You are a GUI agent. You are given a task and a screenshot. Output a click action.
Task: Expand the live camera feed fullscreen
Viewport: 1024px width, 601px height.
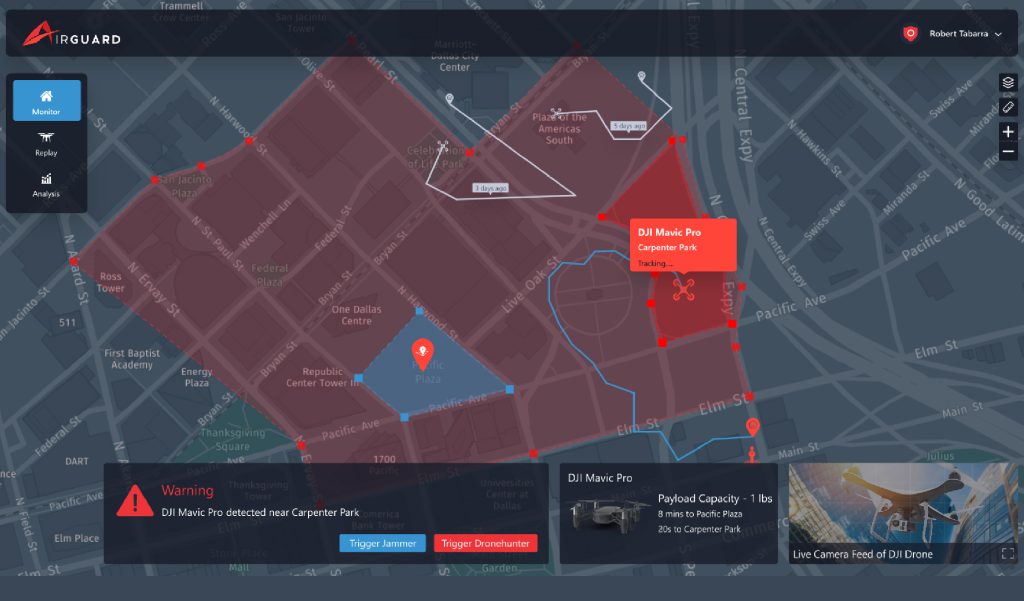[x=1008, y=554]
